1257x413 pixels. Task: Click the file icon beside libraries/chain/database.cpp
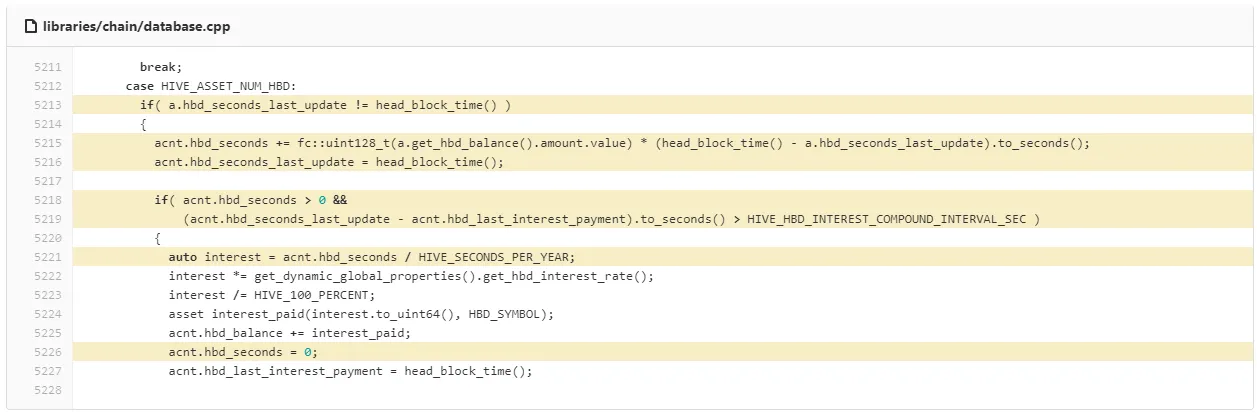coord(31,26)
